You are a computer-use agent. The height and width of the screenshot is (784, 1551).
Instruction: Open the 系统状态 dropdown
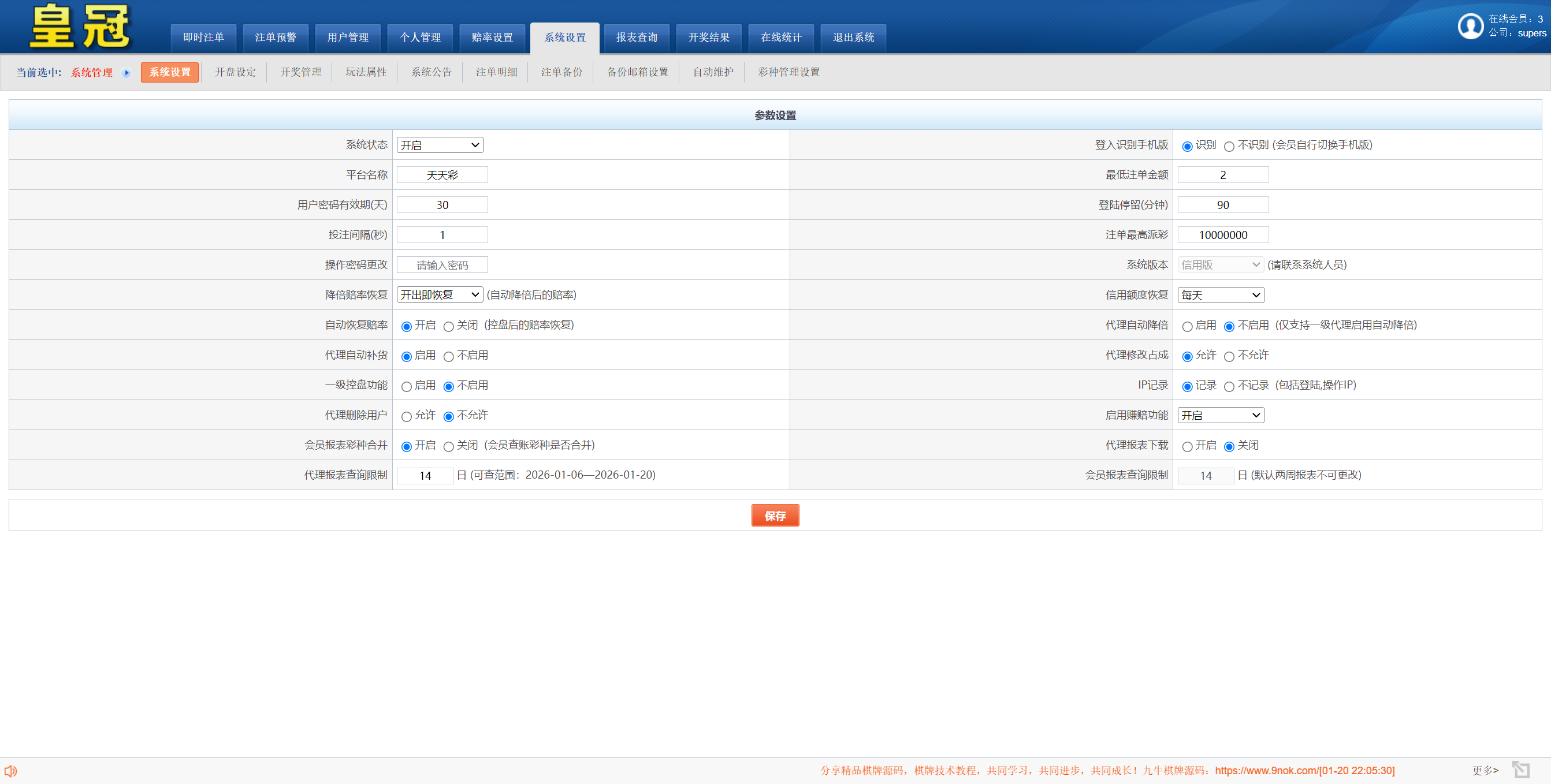(x=439, y=144)
